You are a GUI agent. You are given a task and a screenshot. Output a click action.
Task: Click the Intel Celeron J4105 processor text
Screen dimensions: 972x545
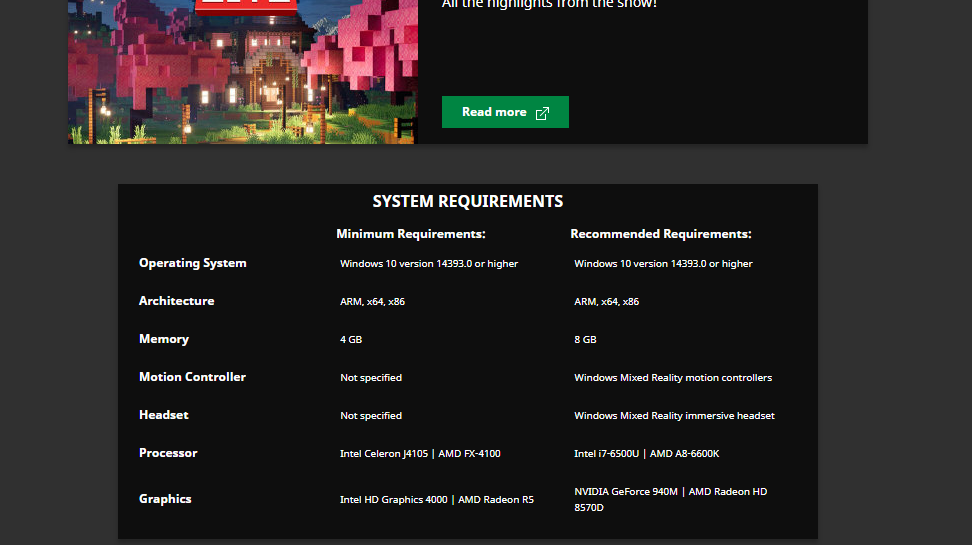385,454
